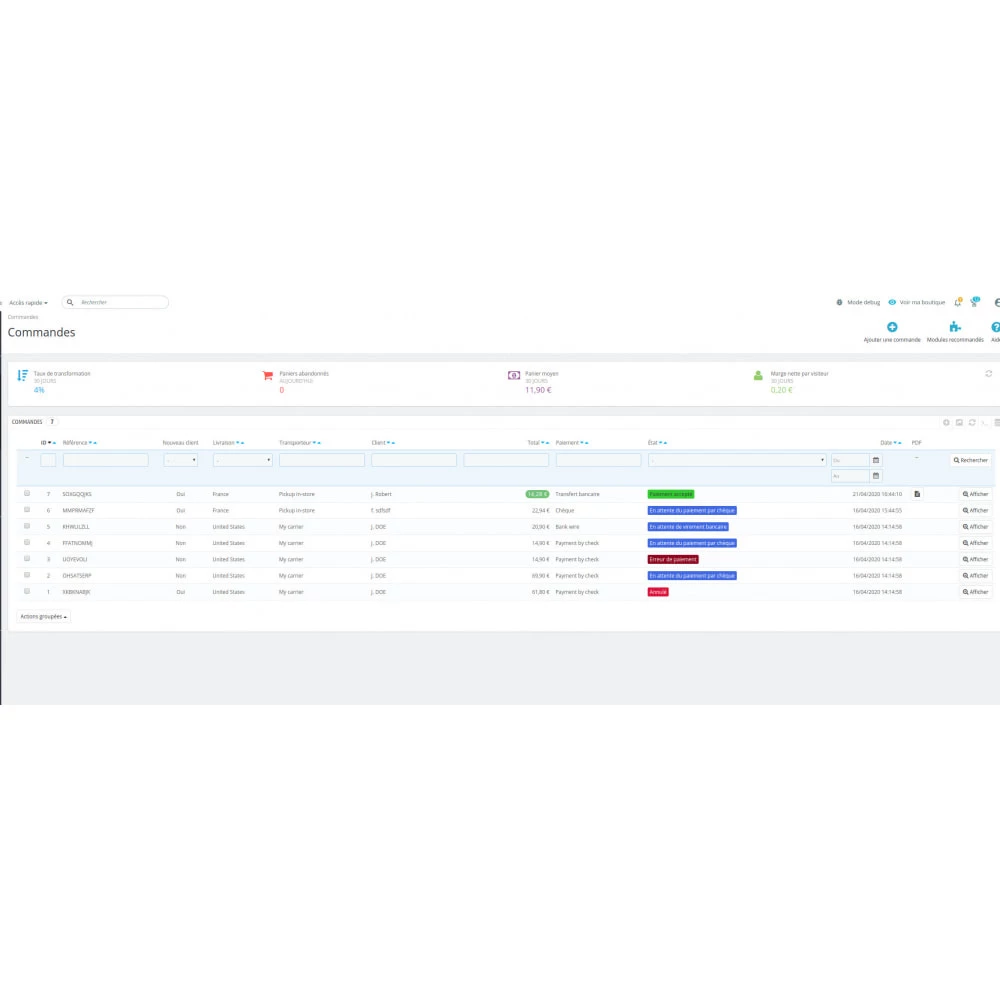
Task: Sort Date column ascending arrow
Action: click(900, 443)
